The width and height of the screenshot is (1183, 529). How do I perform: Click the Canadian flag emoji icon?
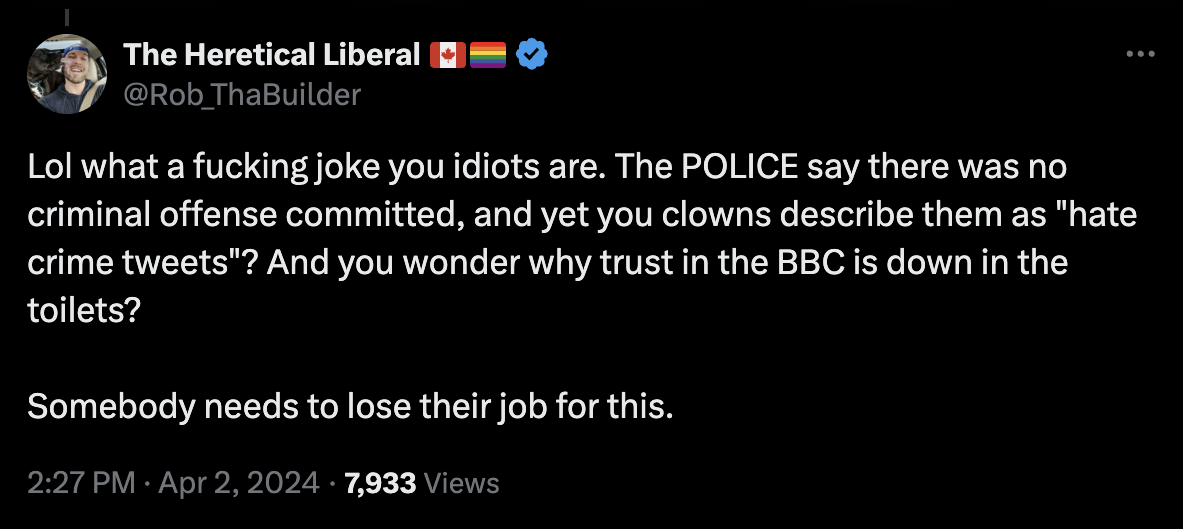(447, 55)
